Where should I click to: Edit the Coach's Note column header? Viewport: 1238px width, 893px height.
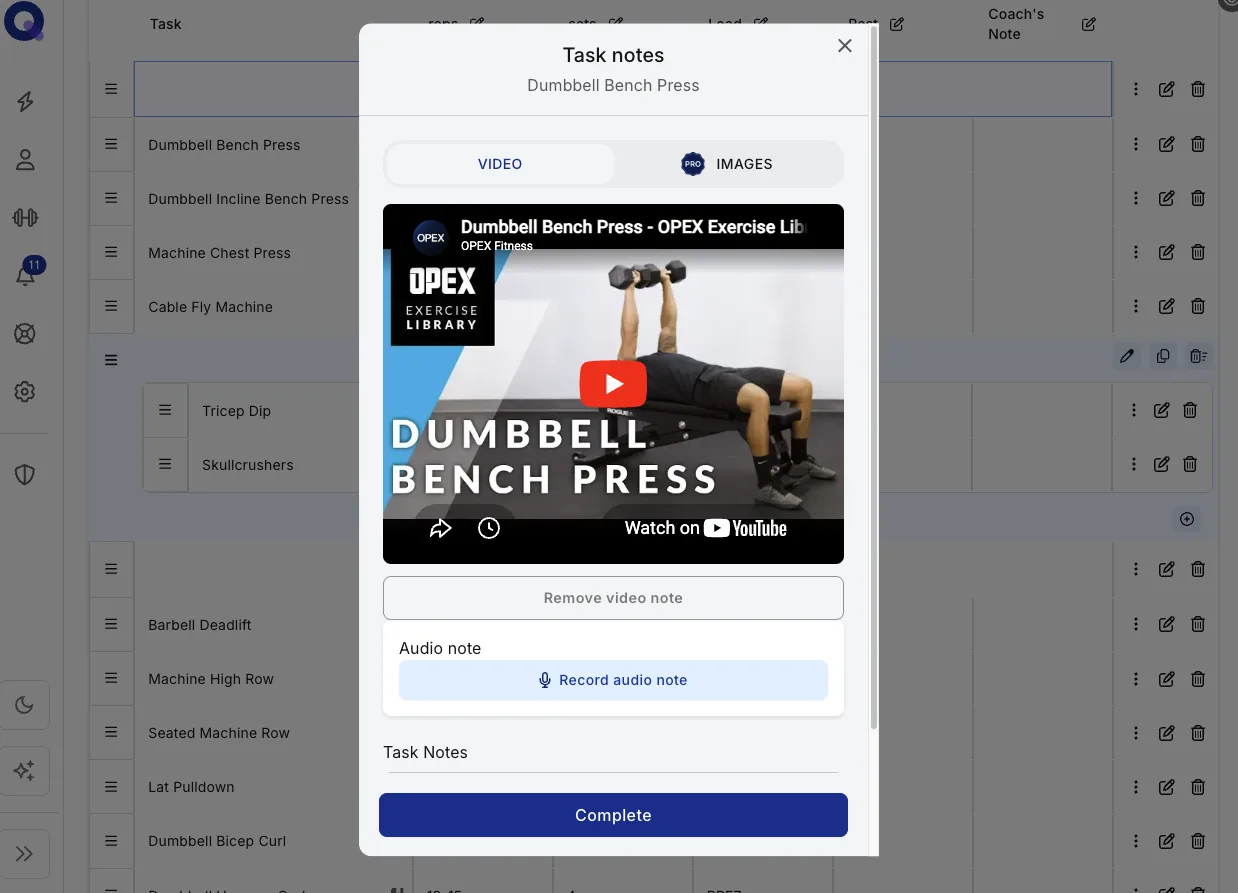point(1089,24)
